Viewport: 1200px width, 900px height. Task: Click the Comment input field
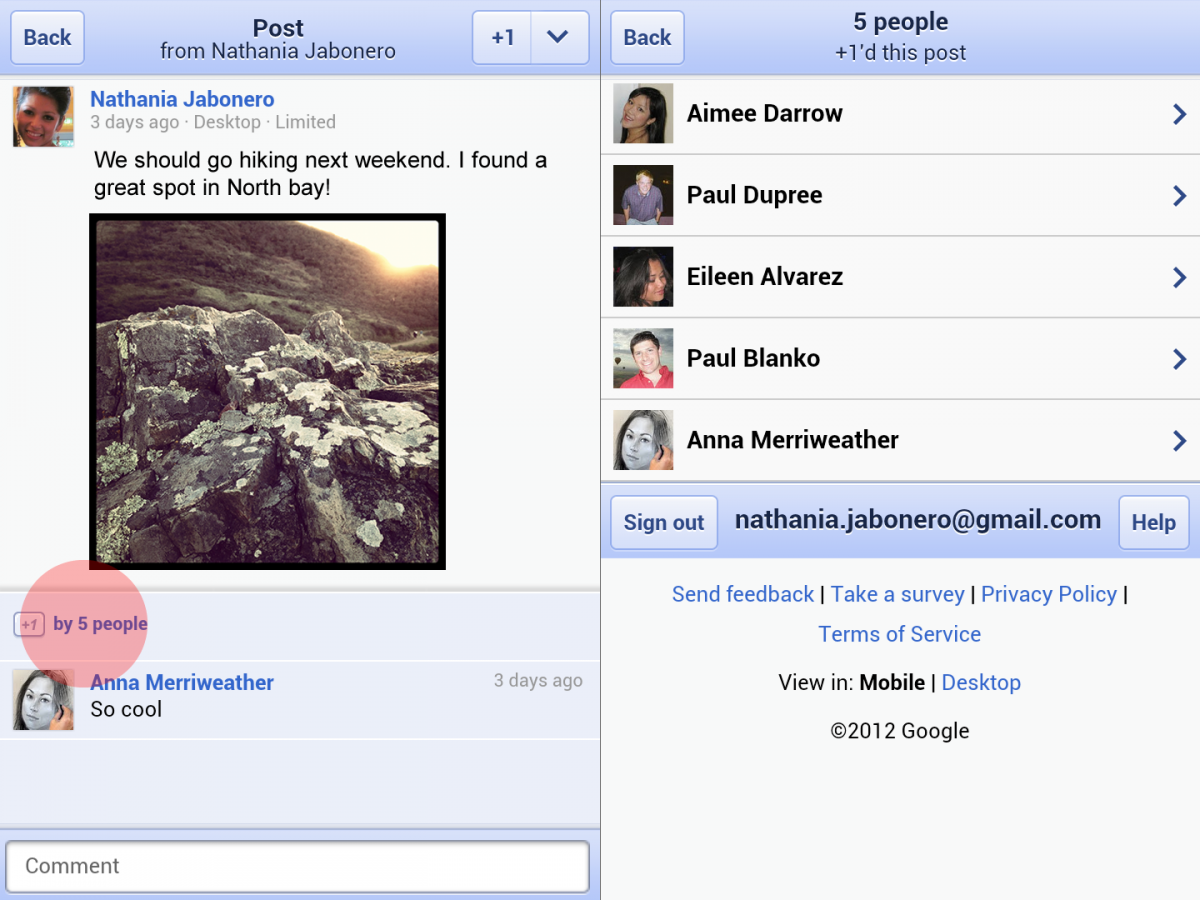[x=297, y=866]
